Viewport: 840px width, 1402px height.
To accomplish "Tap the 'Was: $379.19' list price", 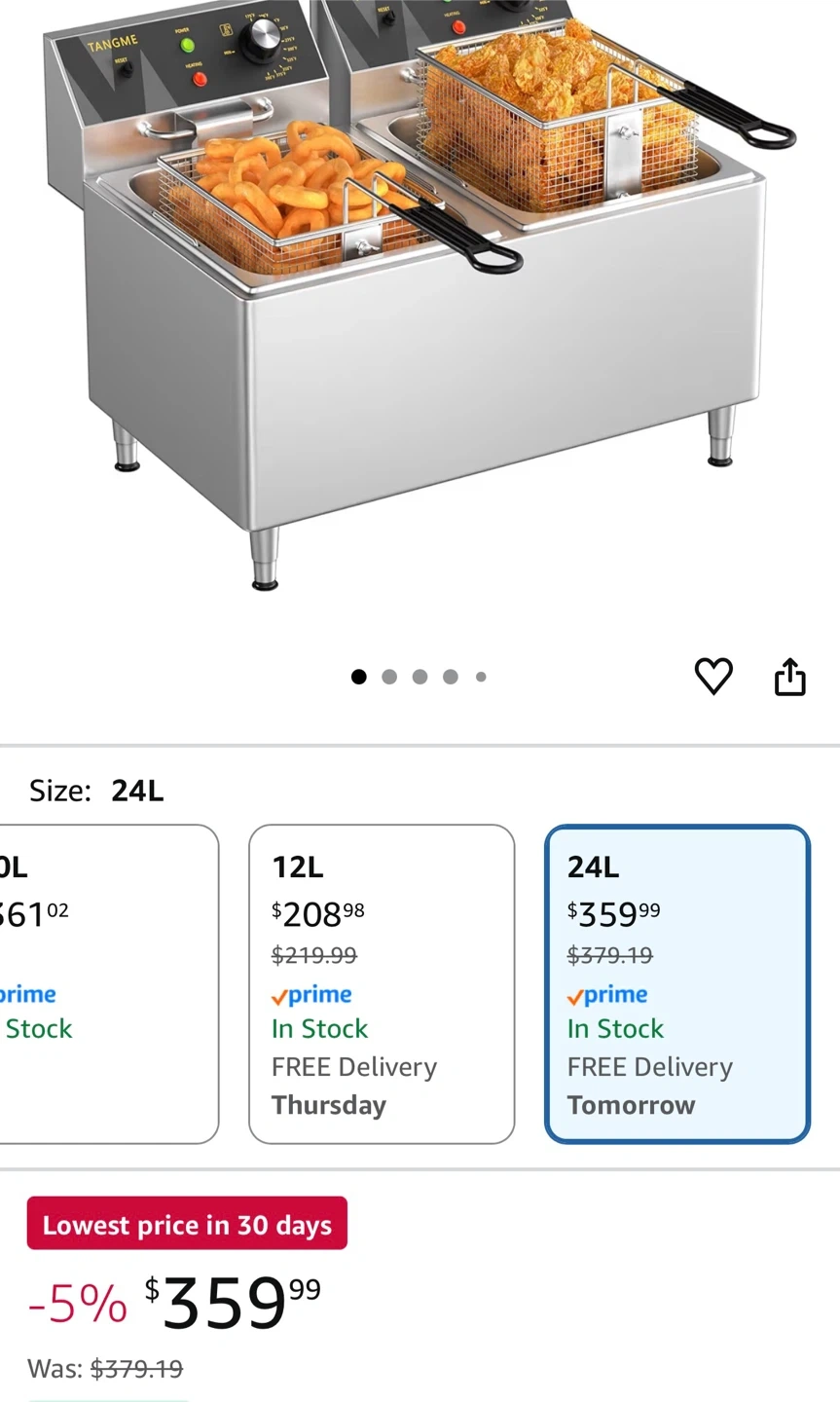I will pyautogui.click(x=105, y=1369).
